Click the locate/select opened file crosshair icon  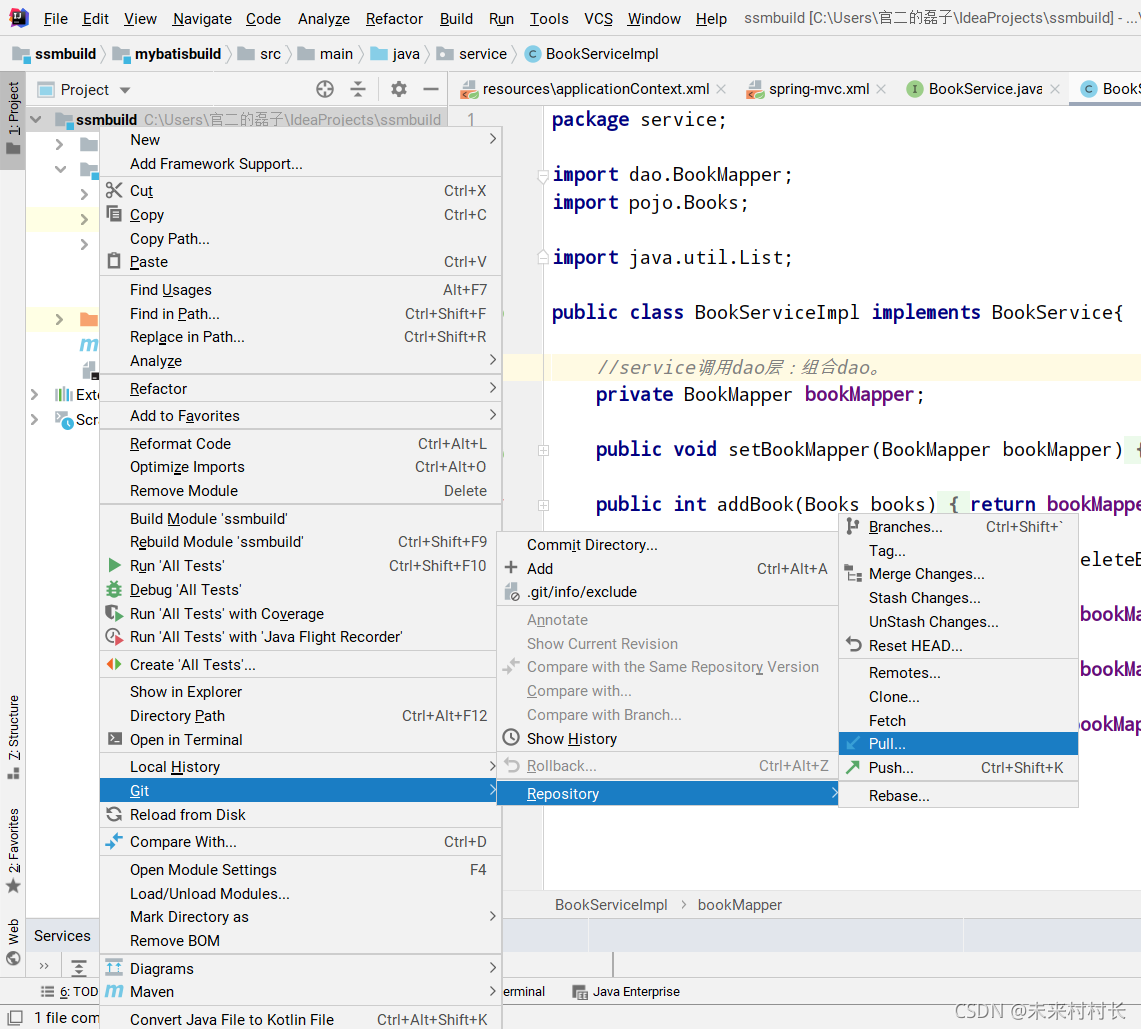coord(325,90)
